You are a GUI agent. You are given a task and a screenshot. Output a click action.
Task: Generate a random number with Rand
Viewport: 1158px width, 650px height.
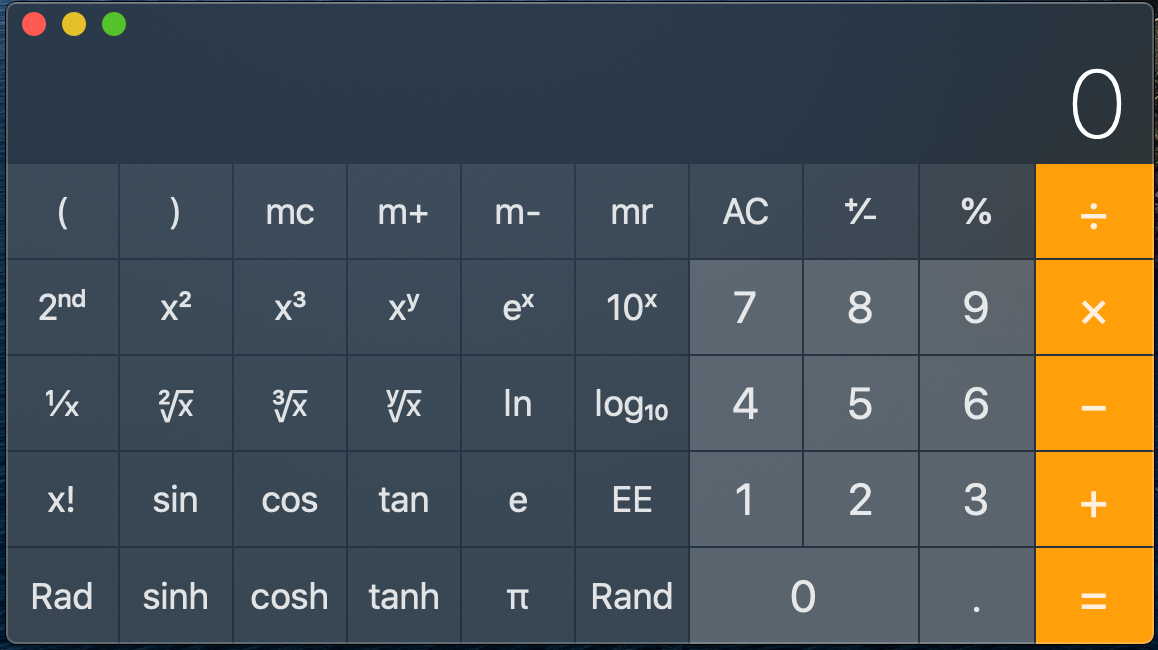632,596
